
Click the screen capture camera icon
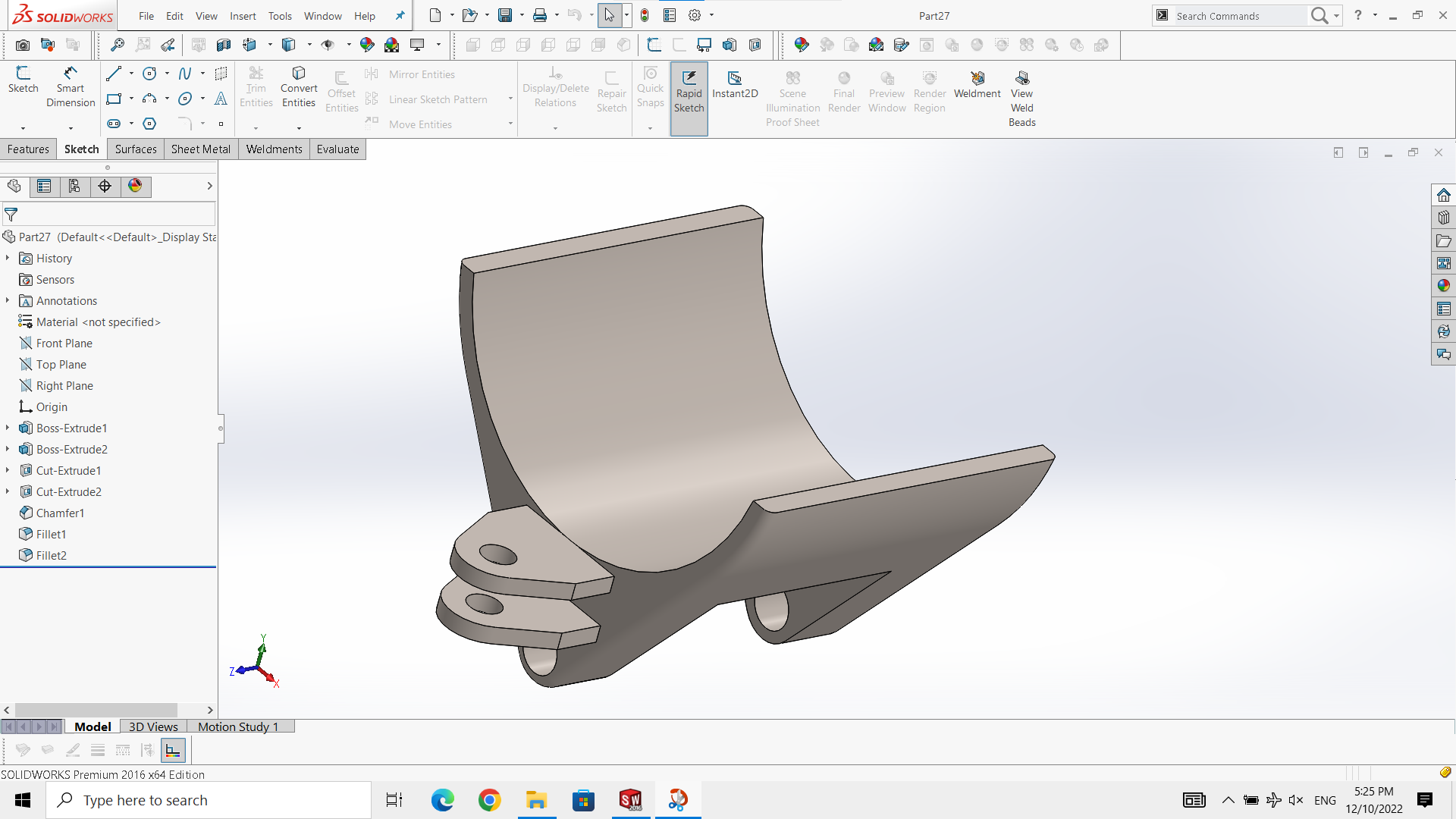tap(23, 45)
